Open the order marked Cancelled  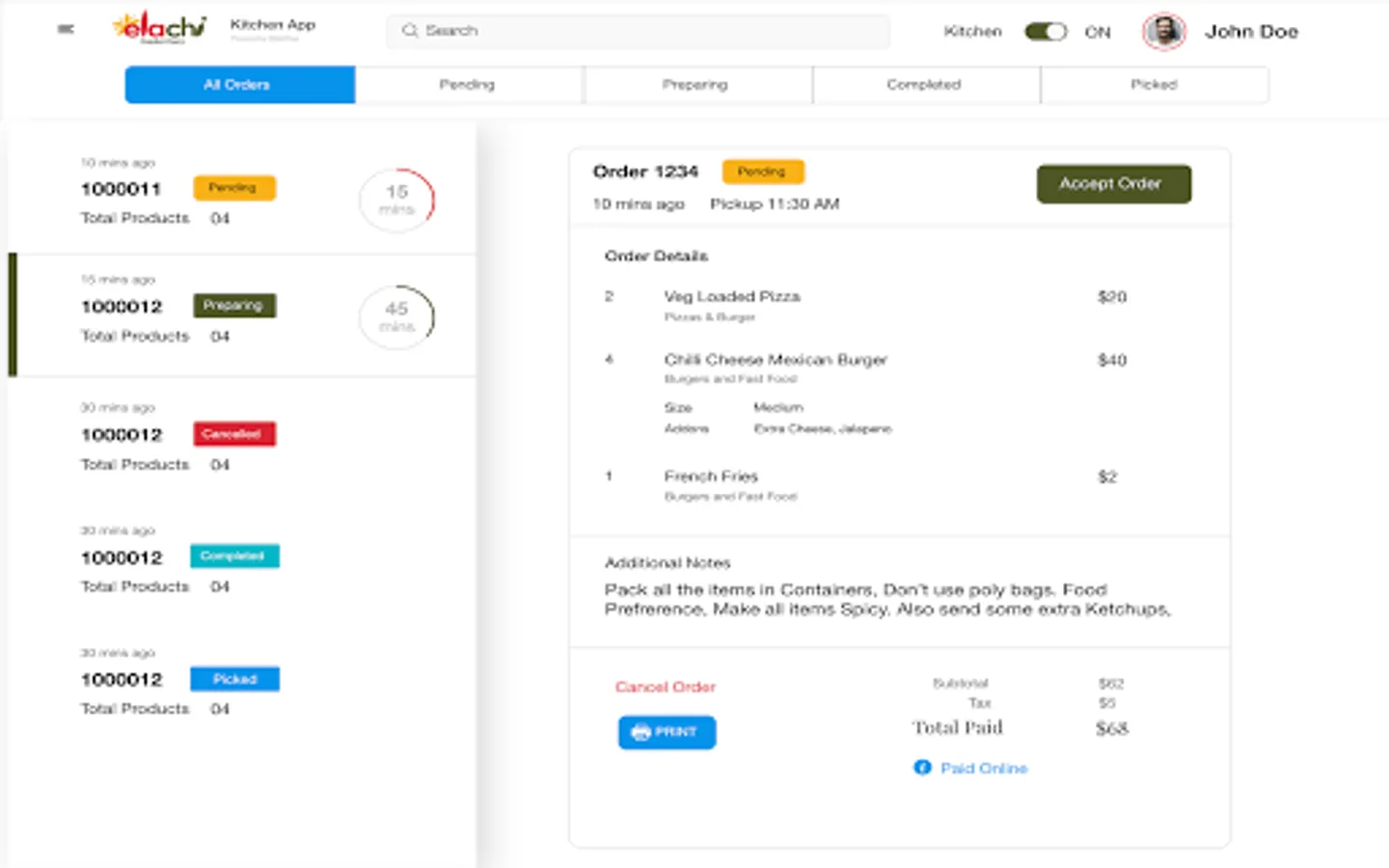point(122,435)
